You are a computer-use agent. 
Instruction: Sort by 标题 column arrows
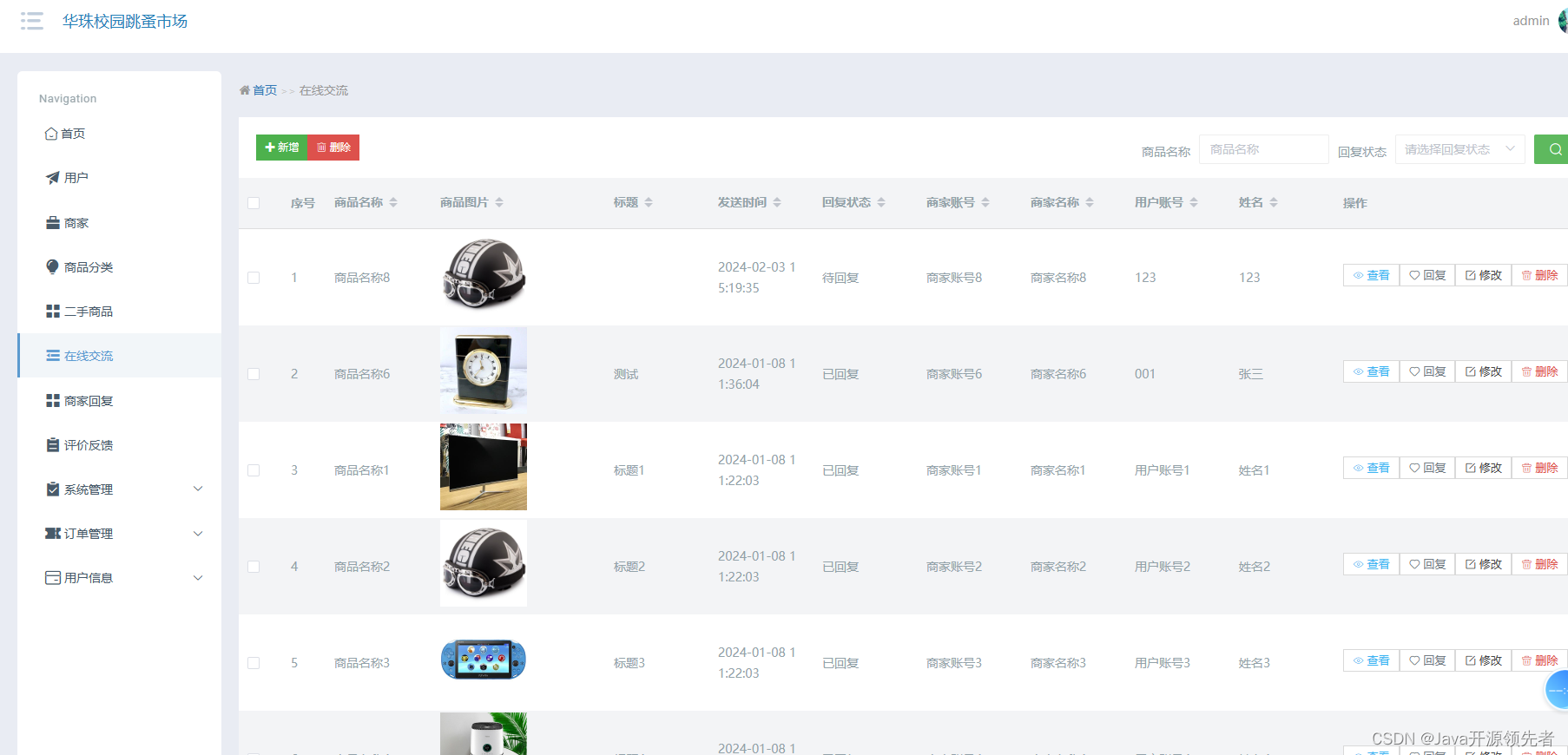(x=649, y=202)
